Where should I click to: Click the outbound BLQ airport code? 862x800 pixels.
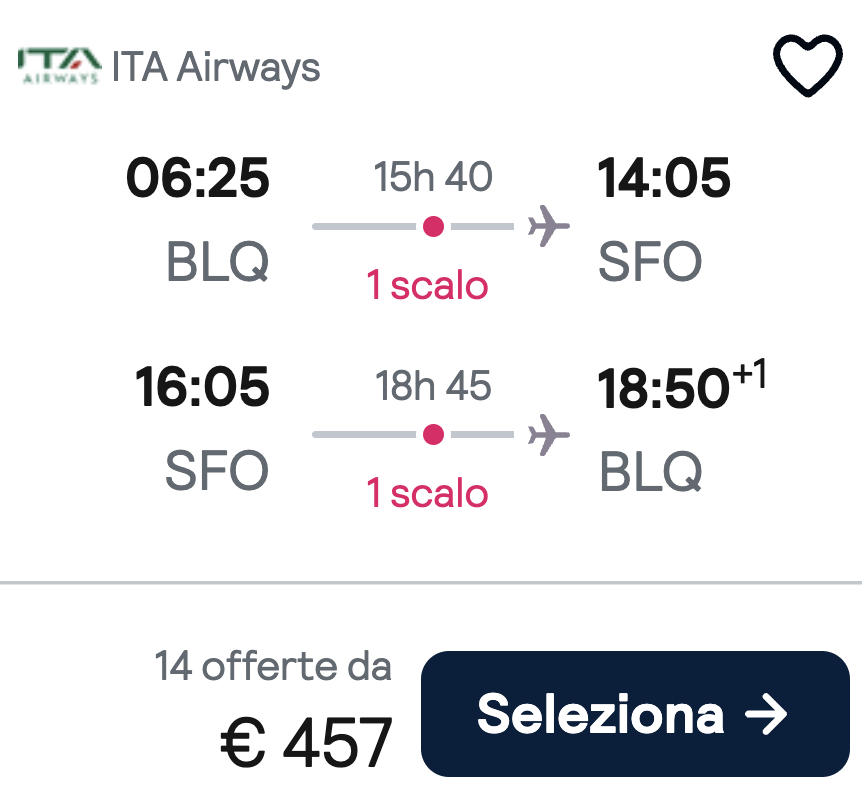tap(217, 262)
